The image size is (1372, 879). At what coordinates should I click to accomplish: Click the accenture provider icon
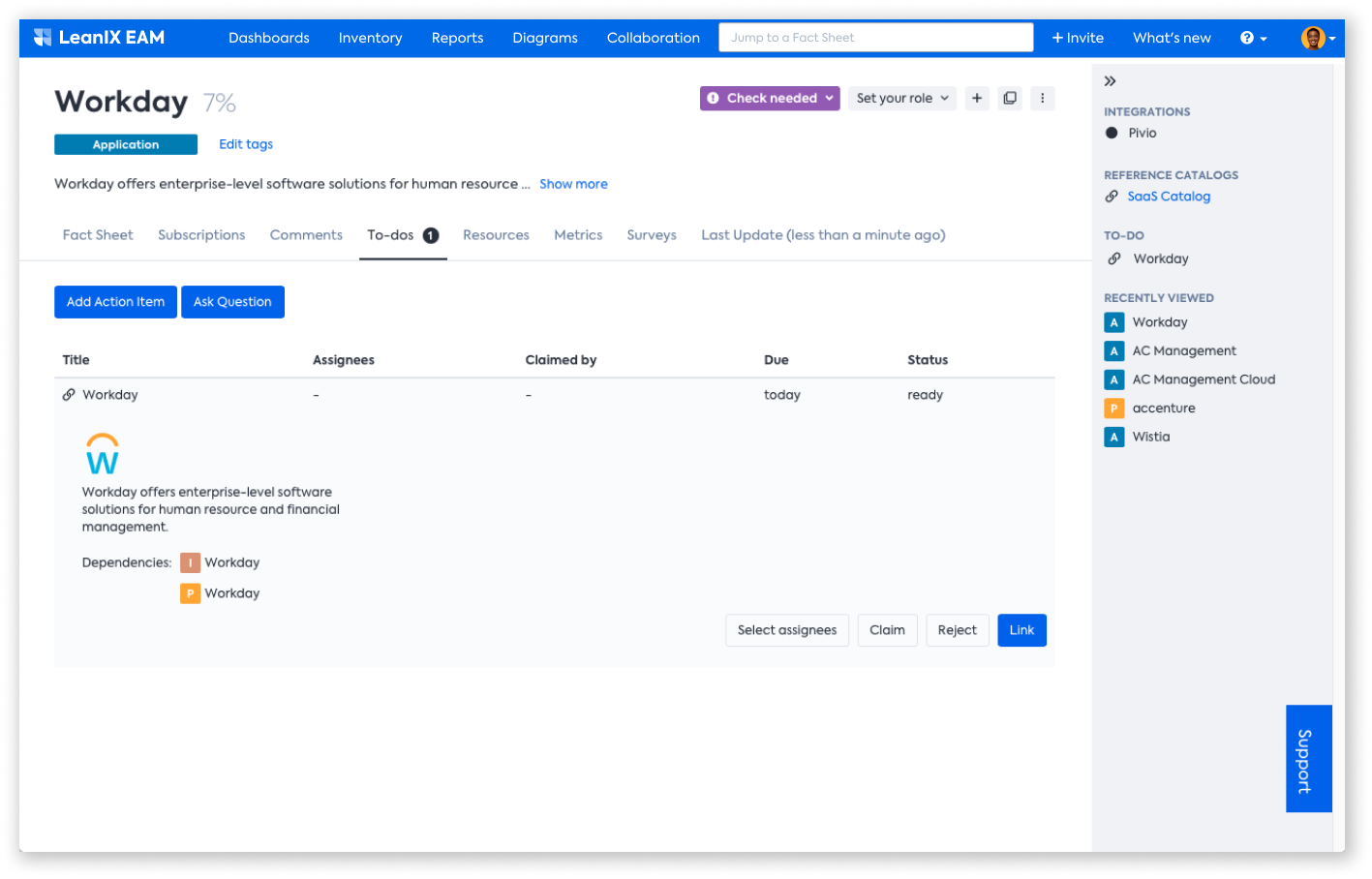[x=1114, y=409]
